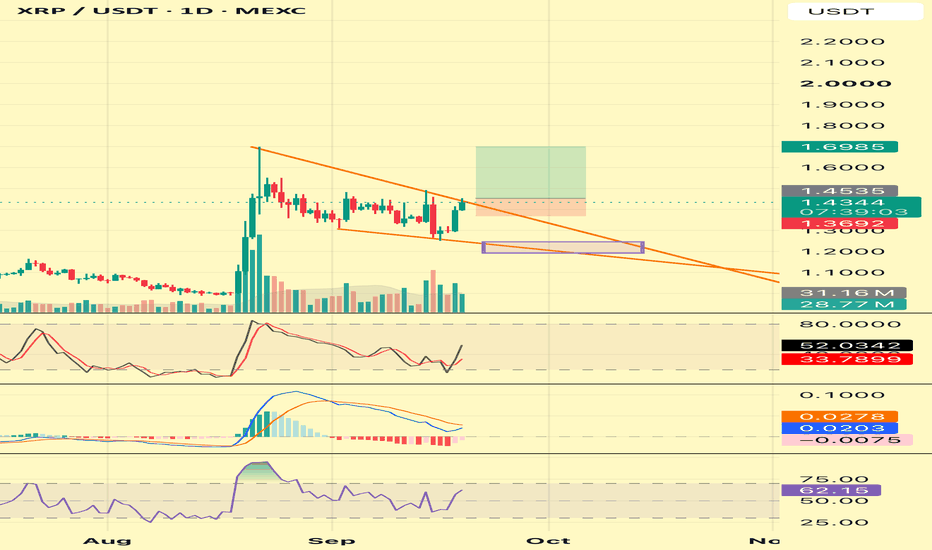Click the purple support rectangle

click(563, 247)
